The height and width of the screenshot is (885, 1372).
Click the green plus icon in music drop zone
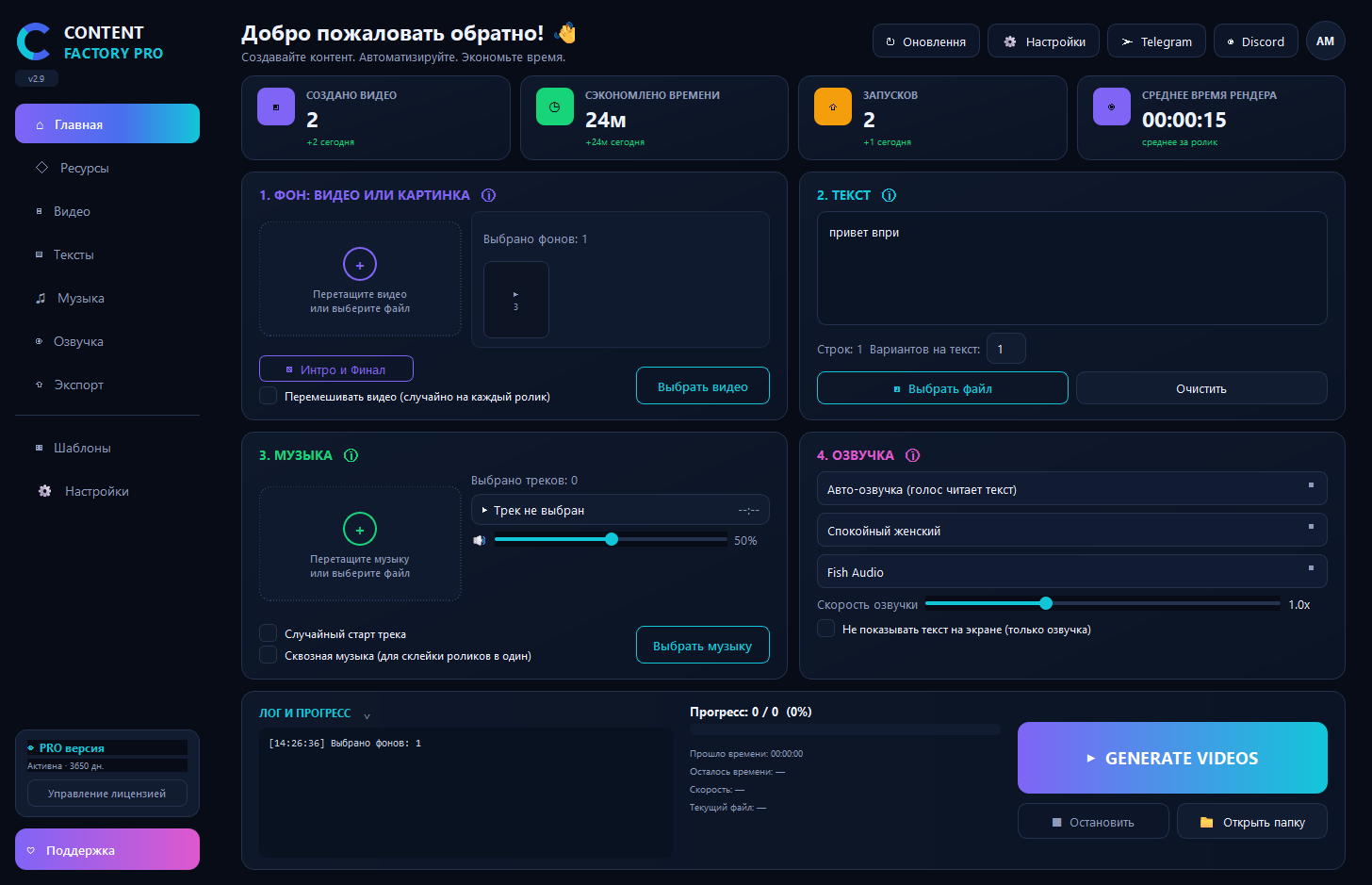coord(360,530)
